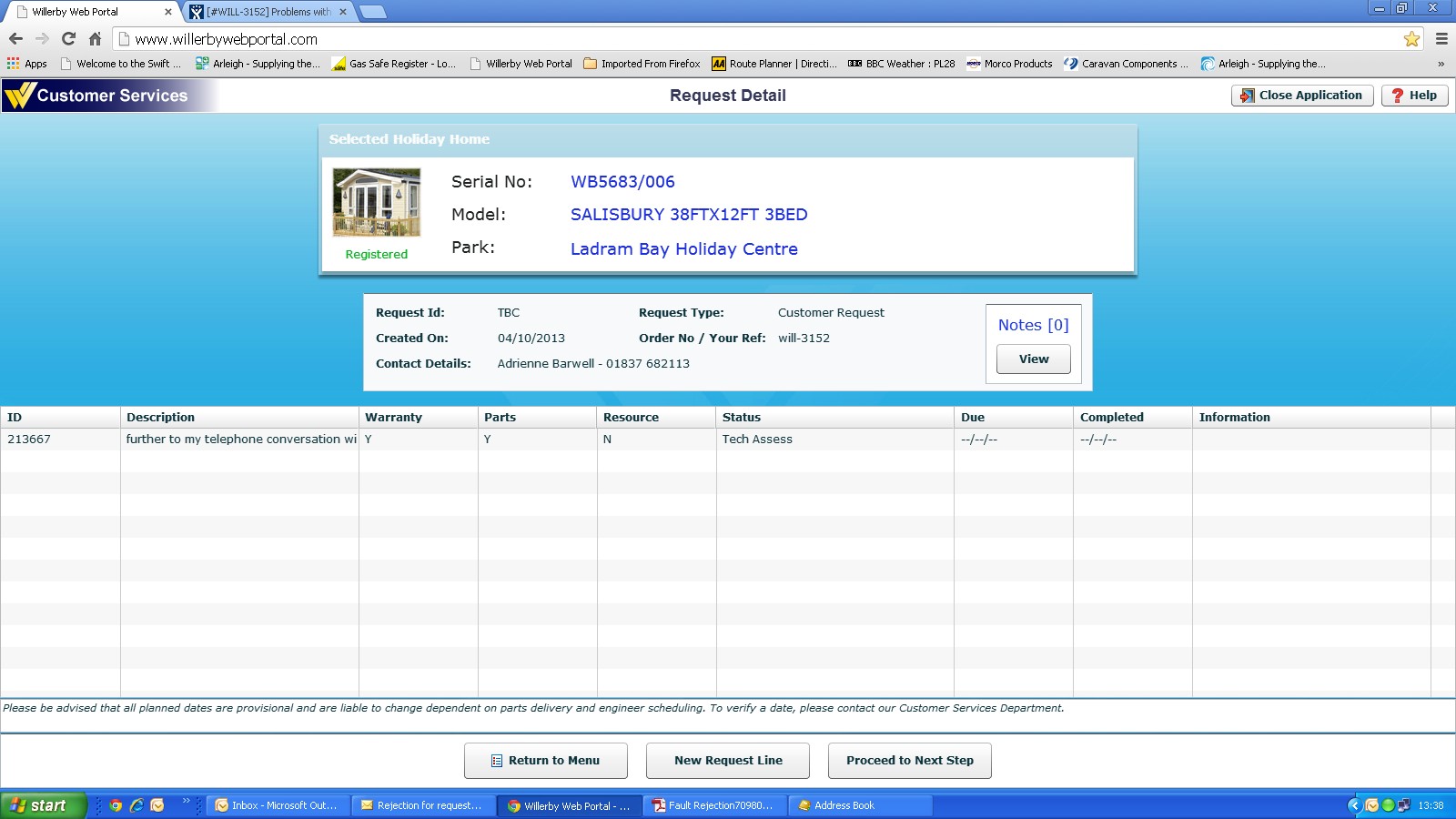Click Return to Menu button
Screen dimensions: 1456x819
tap(546, 761)
